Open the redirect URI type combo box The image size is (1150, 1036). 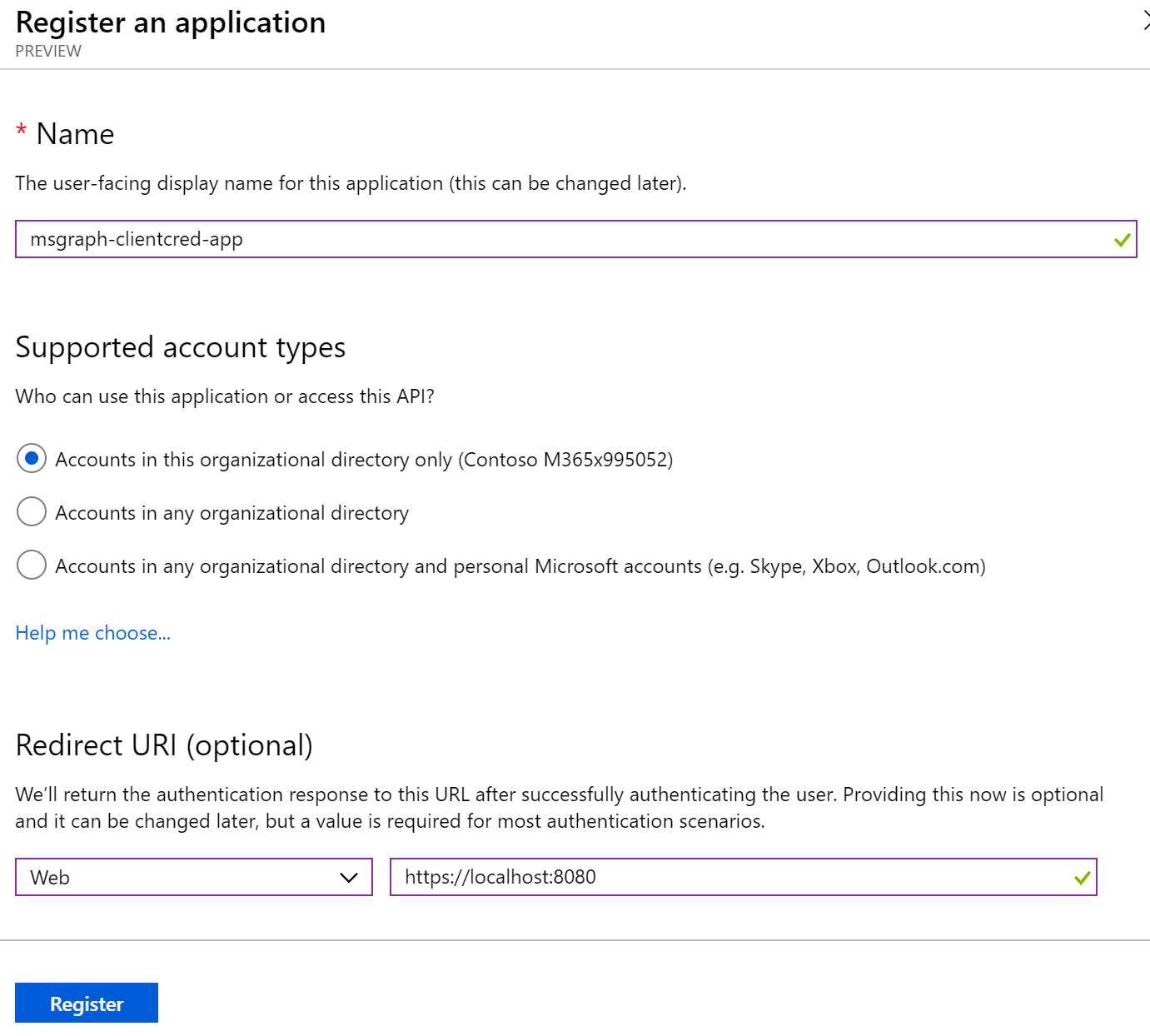[x=193, y=877]
